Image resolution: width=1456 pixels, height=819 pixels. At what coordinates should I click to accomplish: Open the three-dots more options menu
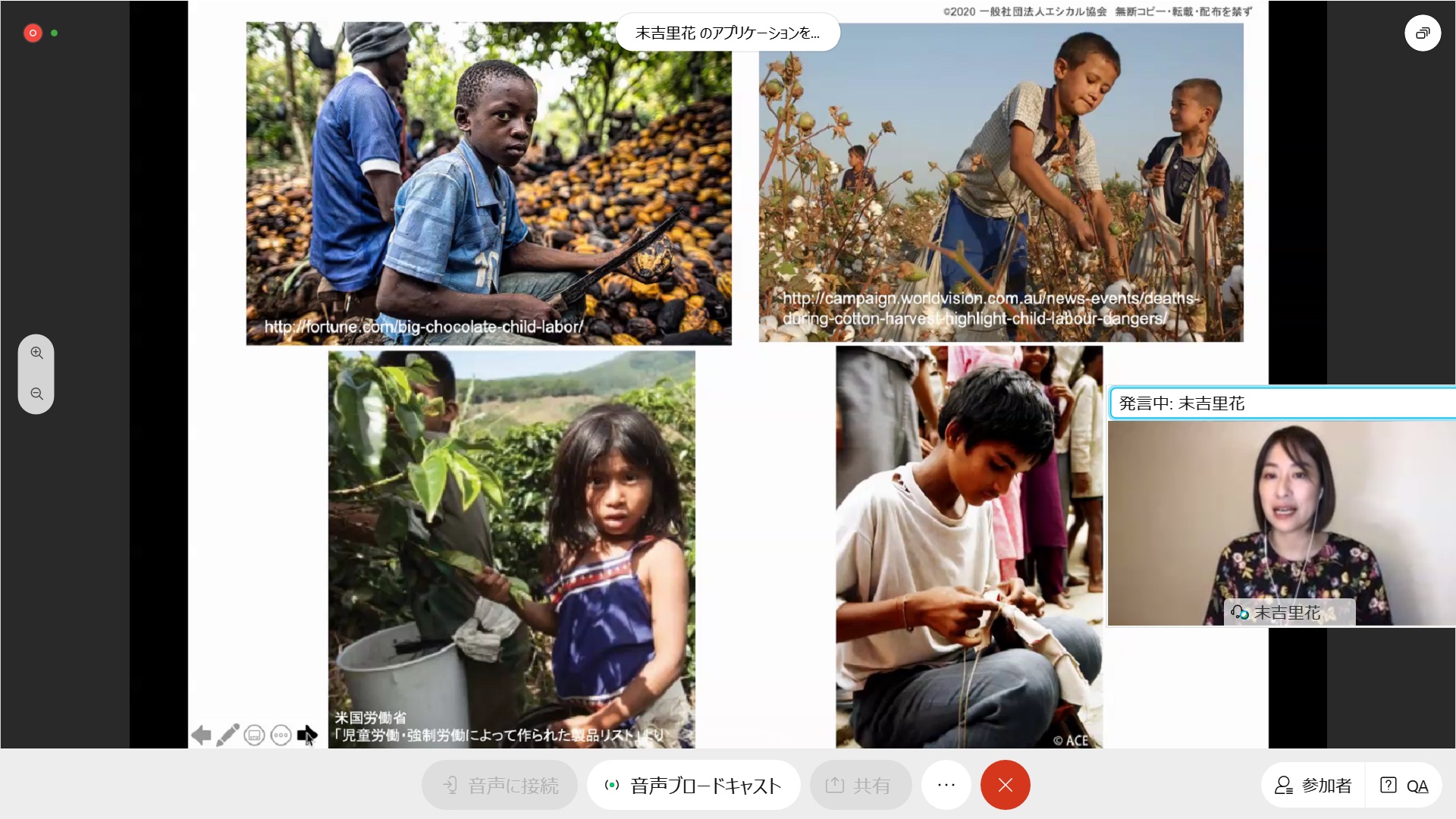[946, 786]
